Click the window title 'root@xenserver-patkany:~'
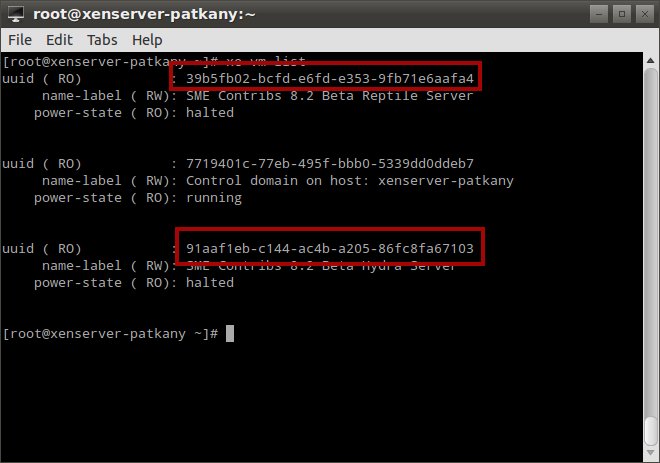The image size is (660, 463). tap(144, 14)
